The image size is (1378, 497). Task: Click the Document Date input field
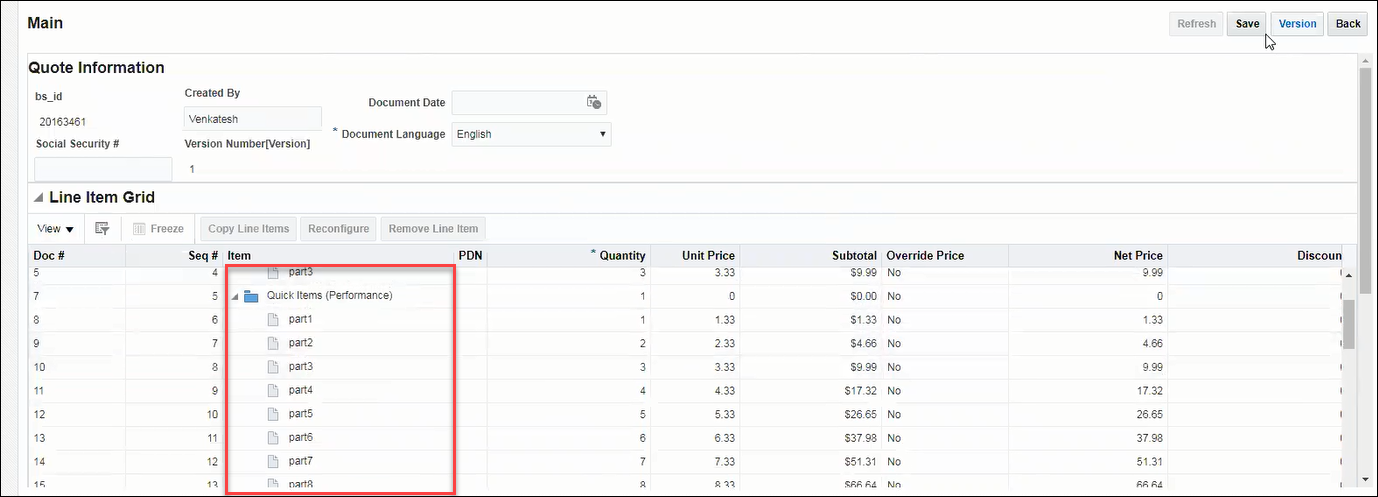[517, 102]
